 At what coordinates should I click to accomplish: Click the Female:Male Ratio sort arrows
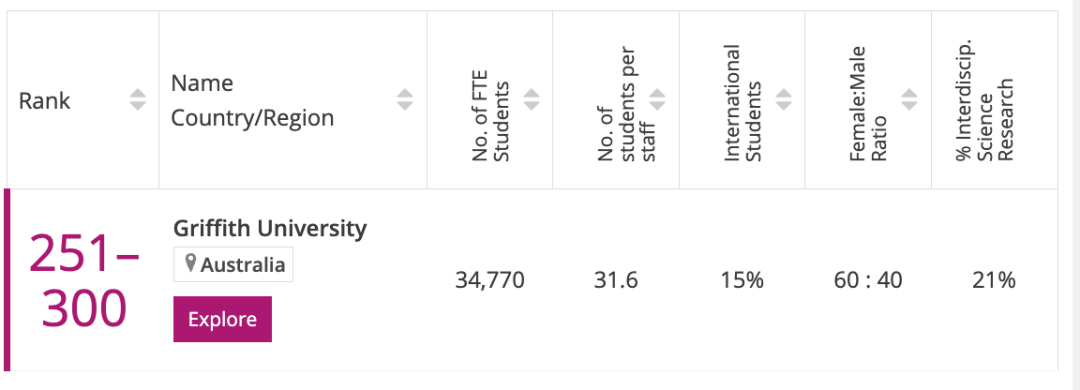(x=910, y=100)
